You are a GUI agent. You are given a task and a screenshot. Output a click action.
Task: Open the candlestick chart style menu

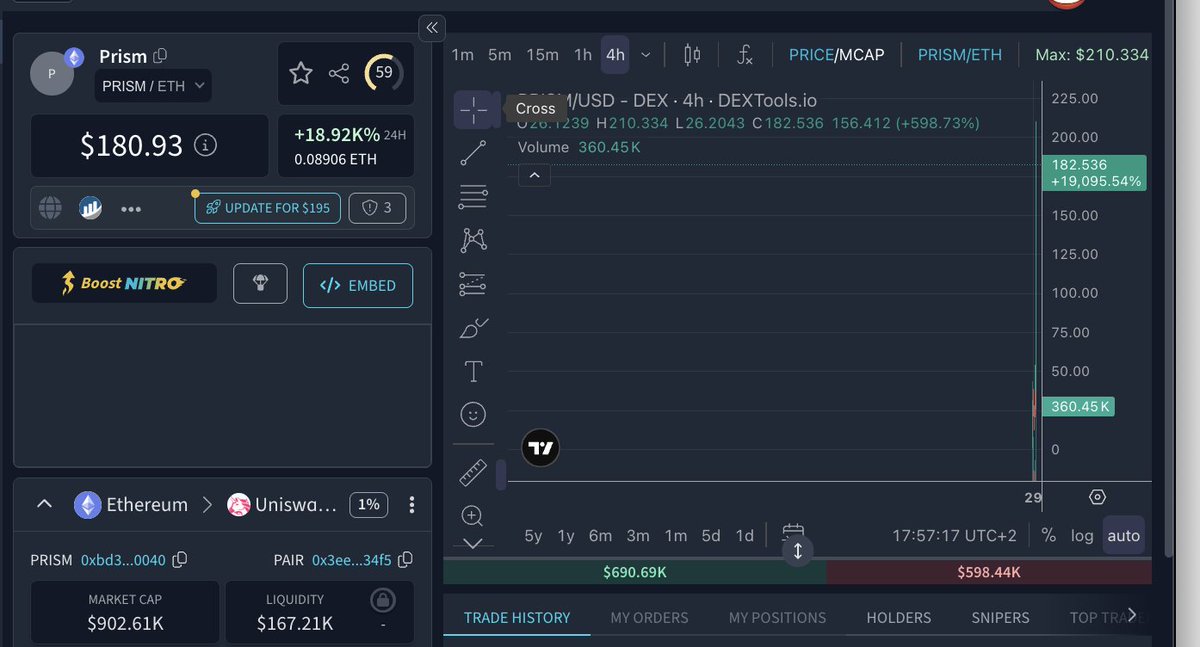(x=692, y=55)
